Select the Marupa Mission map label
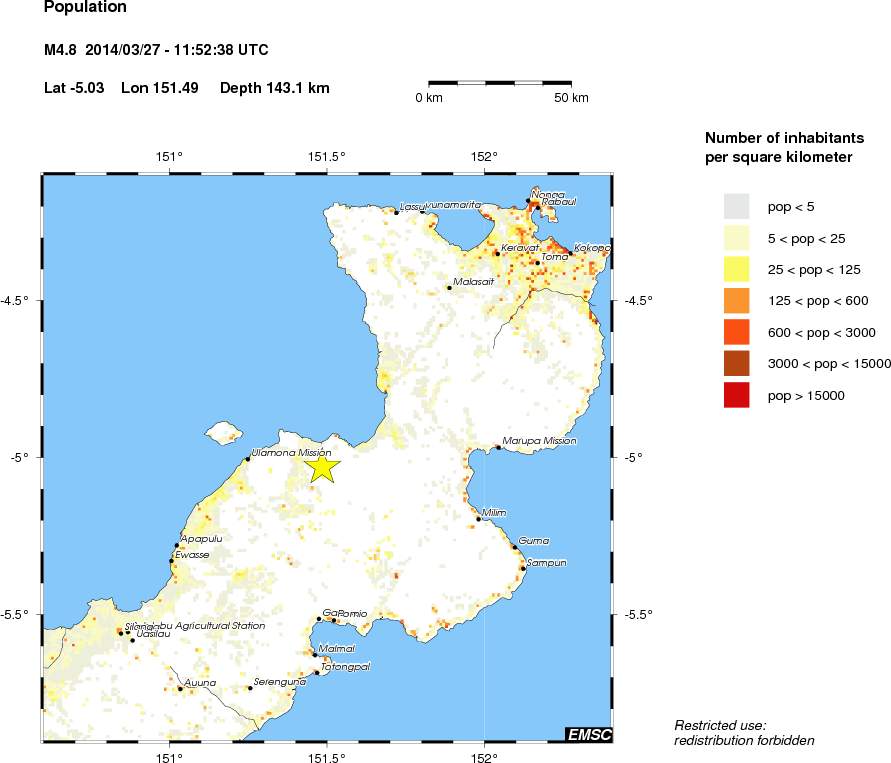The width and height of the screenshot is (891, 763). (539, 441)
